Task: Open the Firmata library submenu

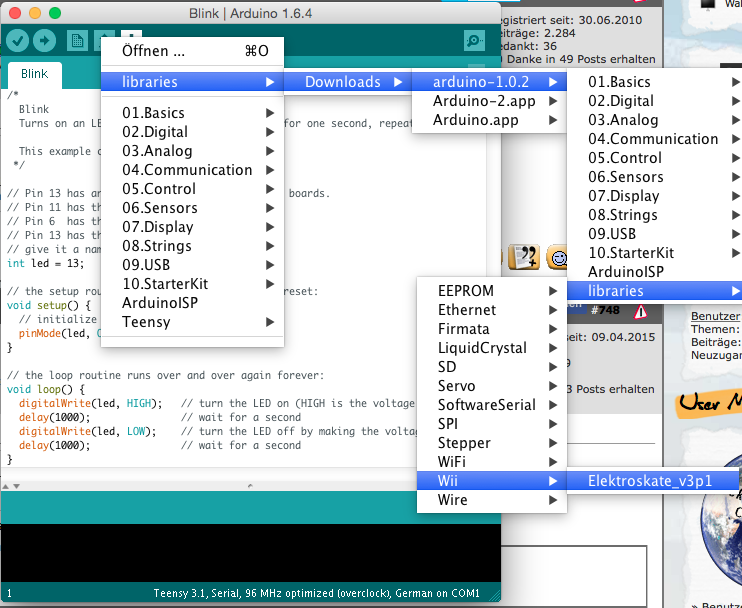Action: coord(492,328)
